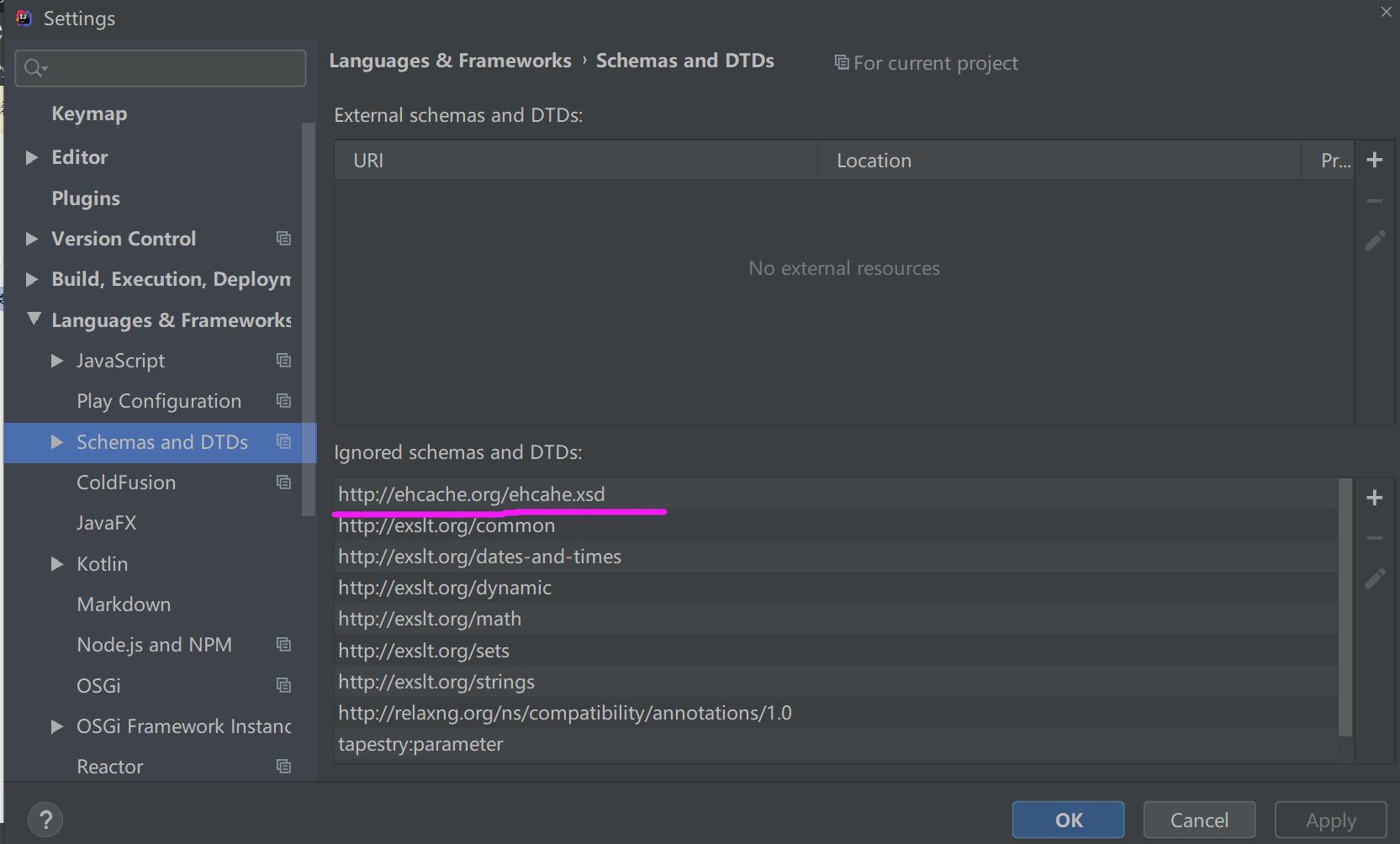Expand the JavaScript settings node
Image resolution: width=1400 pixels, height=844 pixels.
[57, 361]
